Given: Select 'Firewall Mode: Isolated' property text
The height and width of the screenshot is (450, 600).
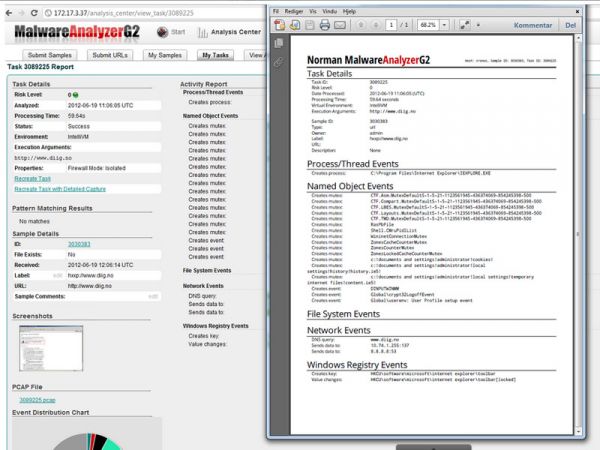Looking at the screenshot, I should click(96, 168).
